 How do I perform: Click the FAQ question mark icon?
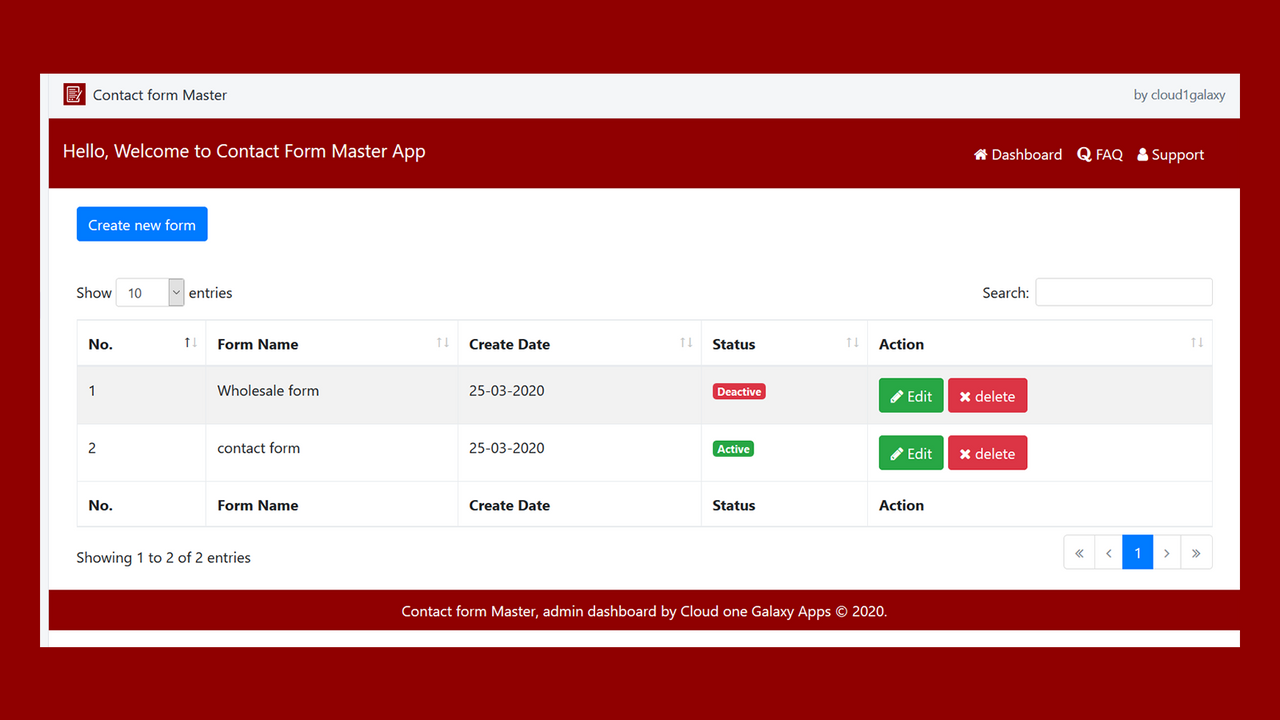tap(1083, 154)
